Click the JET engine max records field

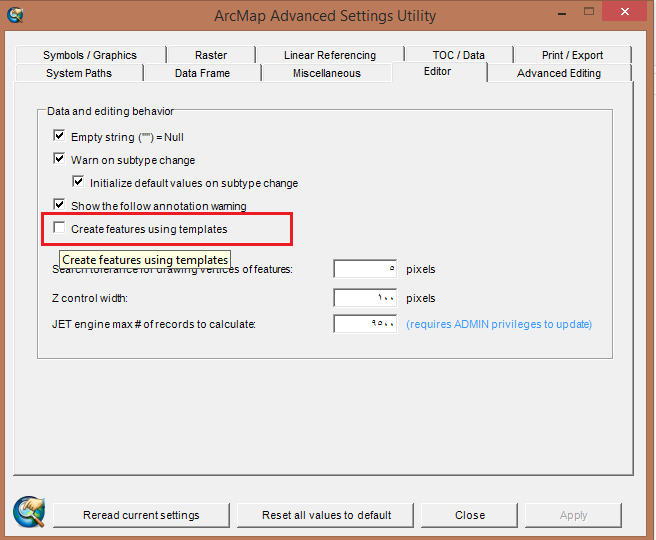[x=365, y=324]
